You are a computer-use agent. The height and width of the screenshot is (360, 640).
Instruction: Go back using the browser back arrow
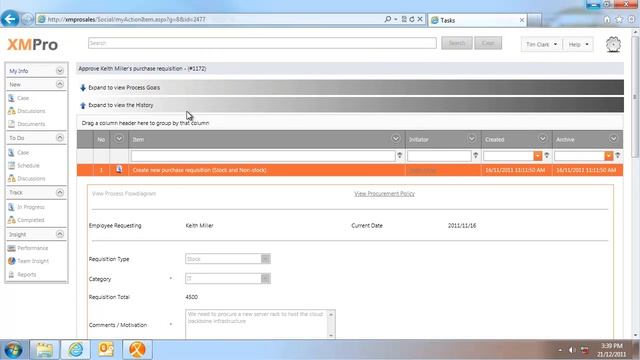10,19
